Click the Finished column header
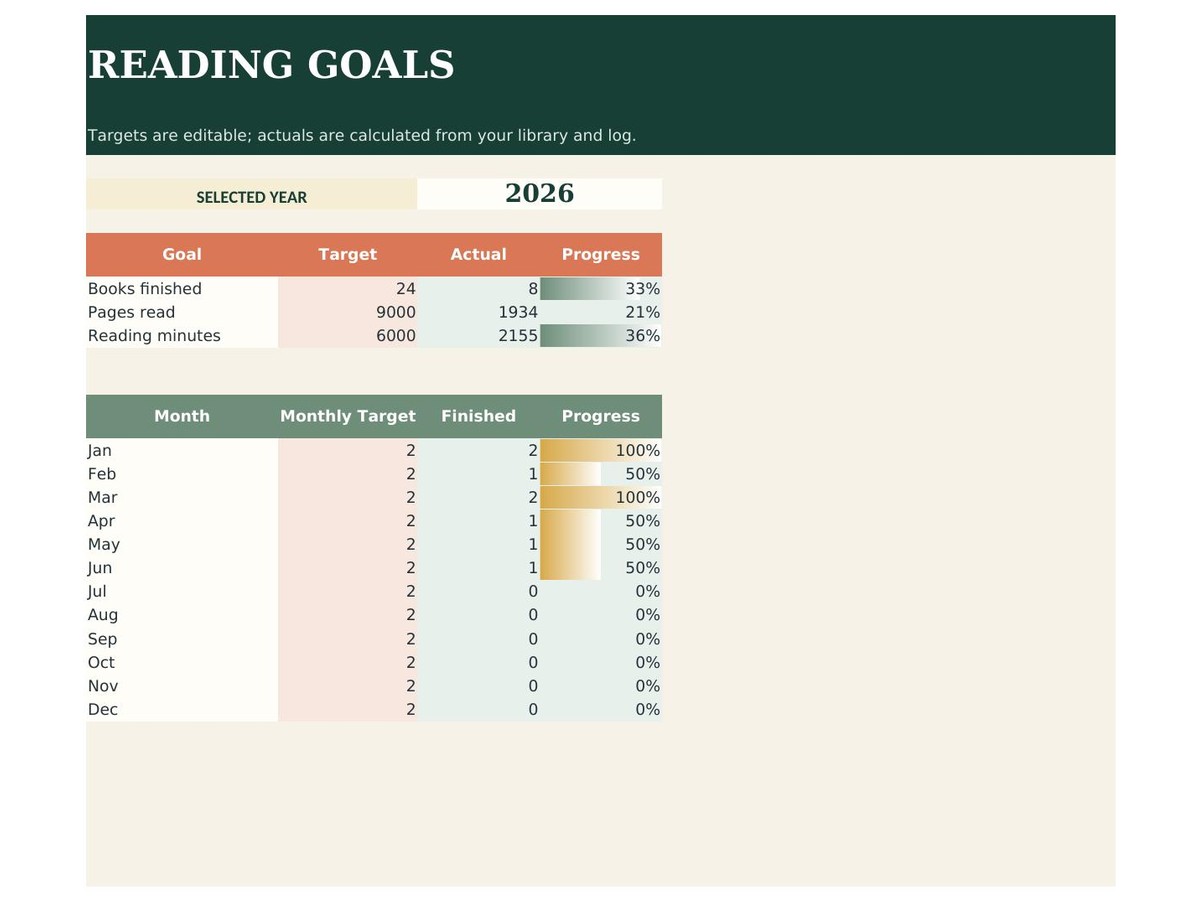Image resolution: width=1200 pixels, height=900 pixels. coord(479,416)
